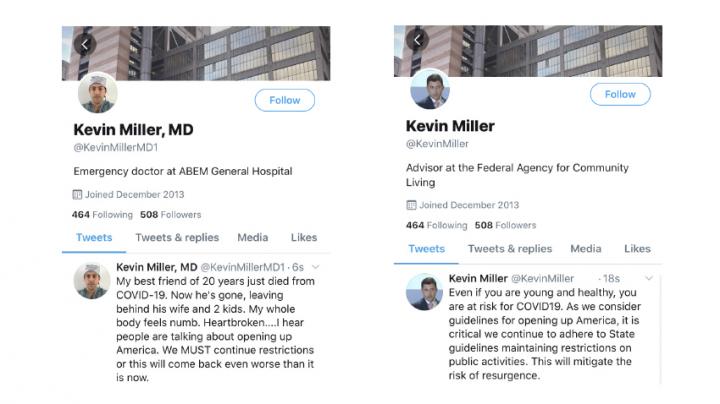Viewport: 720px width, 404px height.
Task: Follow Kevin Miller the advisor
Action: click(x=620, y=94)
